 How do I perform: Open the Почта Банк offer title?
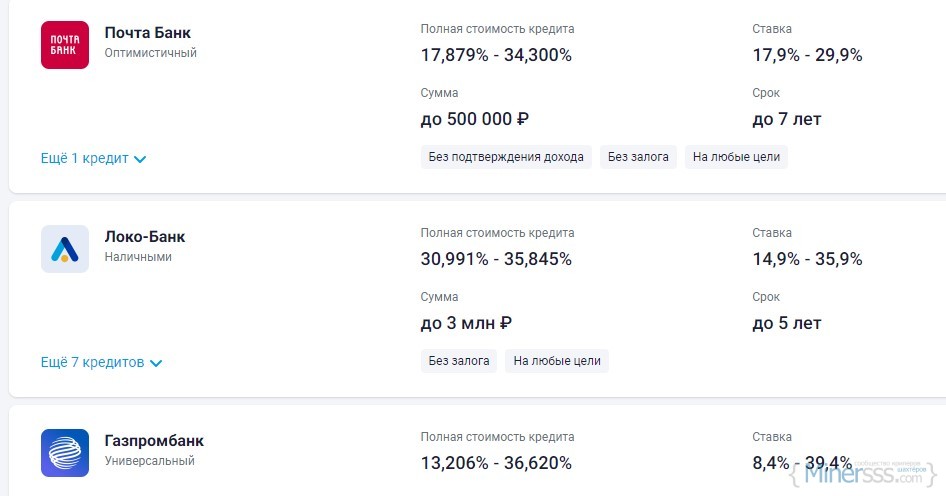pos(147,33)
